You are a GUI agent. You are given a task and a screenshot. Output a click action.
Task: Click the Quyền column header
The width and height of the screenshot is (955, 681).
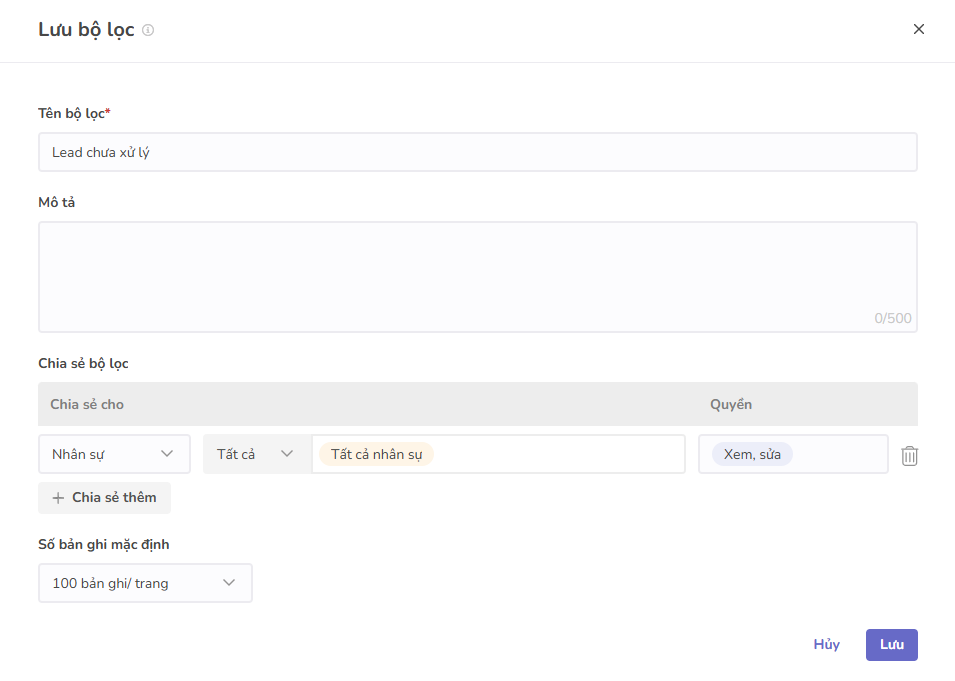click(731, 404)
